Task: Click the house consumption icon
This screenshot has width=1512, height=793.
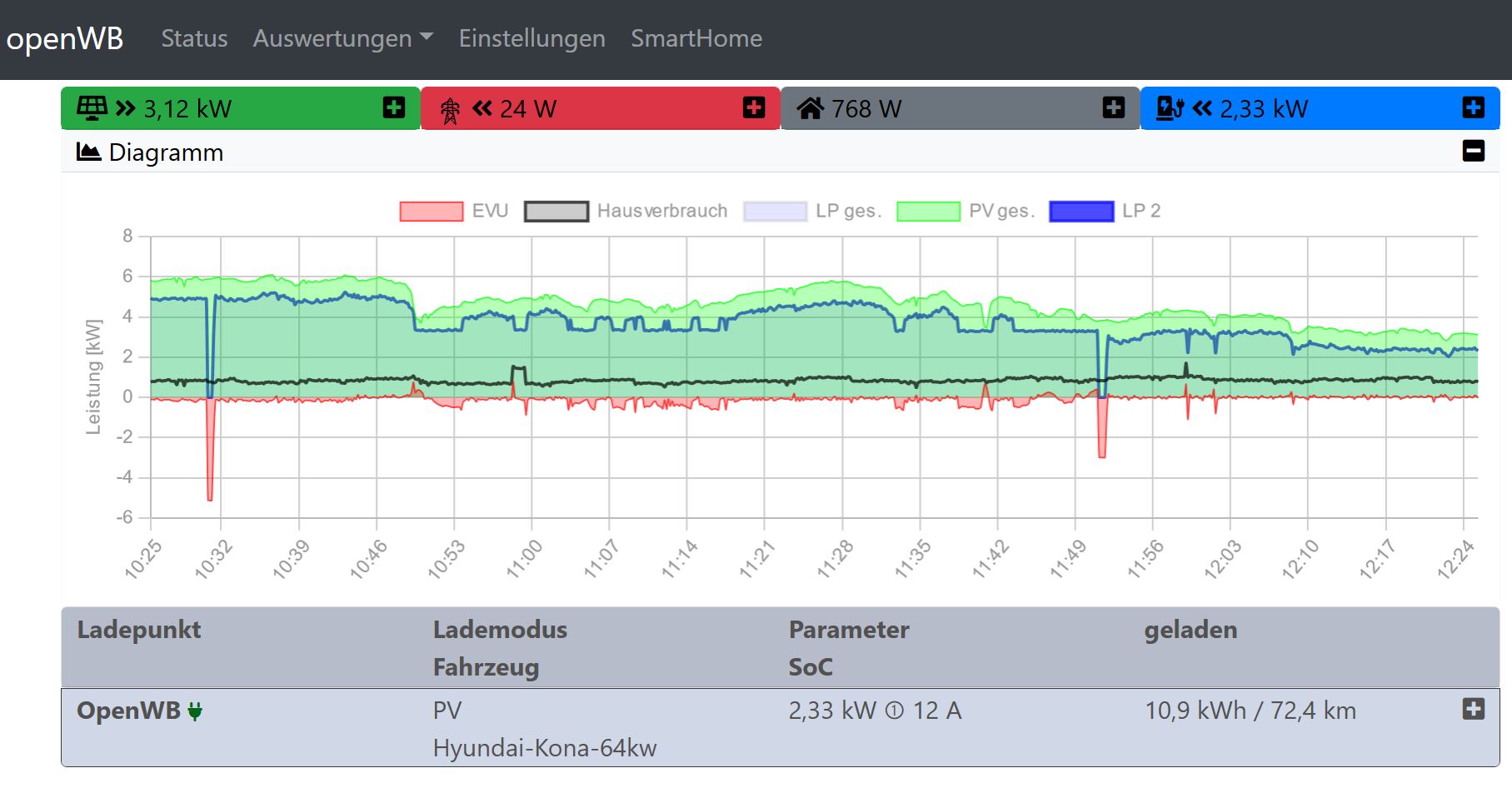Action: click(810, 108)
